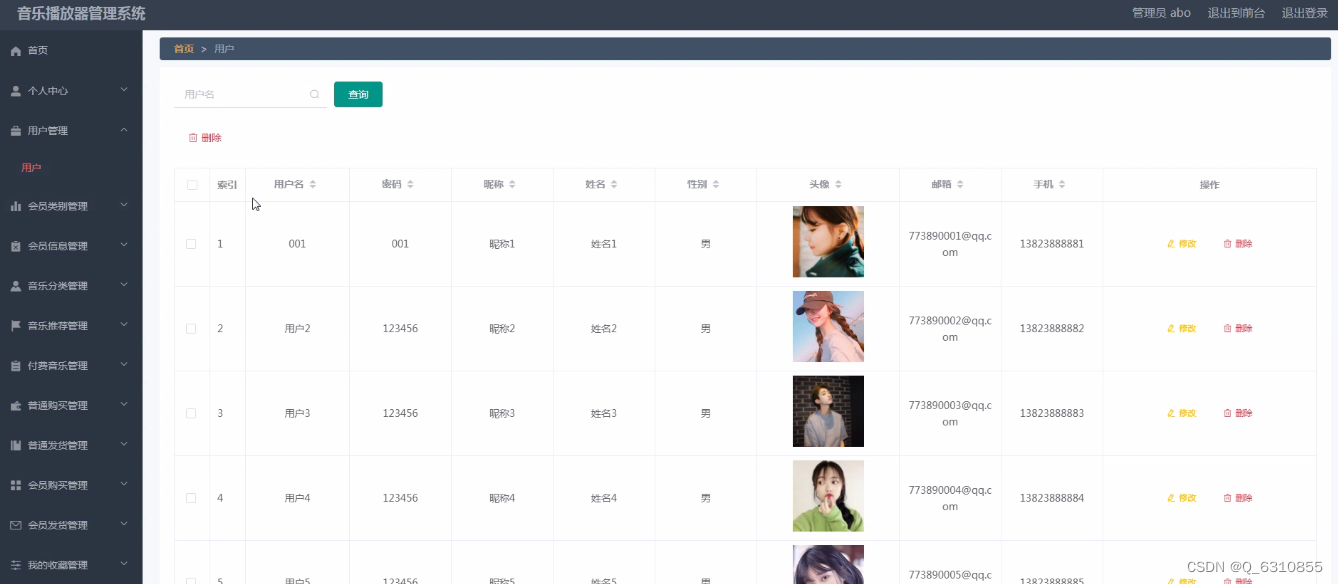Sort the table by 性别 column arrows
1338x584 pixels.
tap(716, 185)
